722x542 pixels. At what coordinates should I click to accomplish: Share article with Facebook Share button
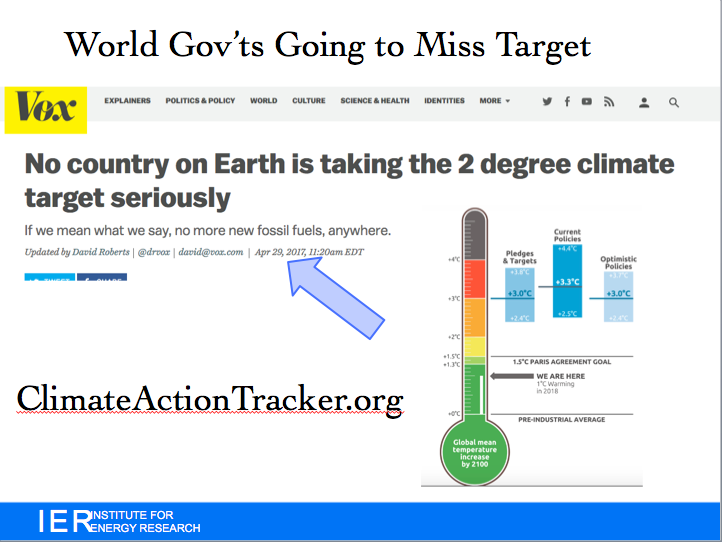point(102,281)
